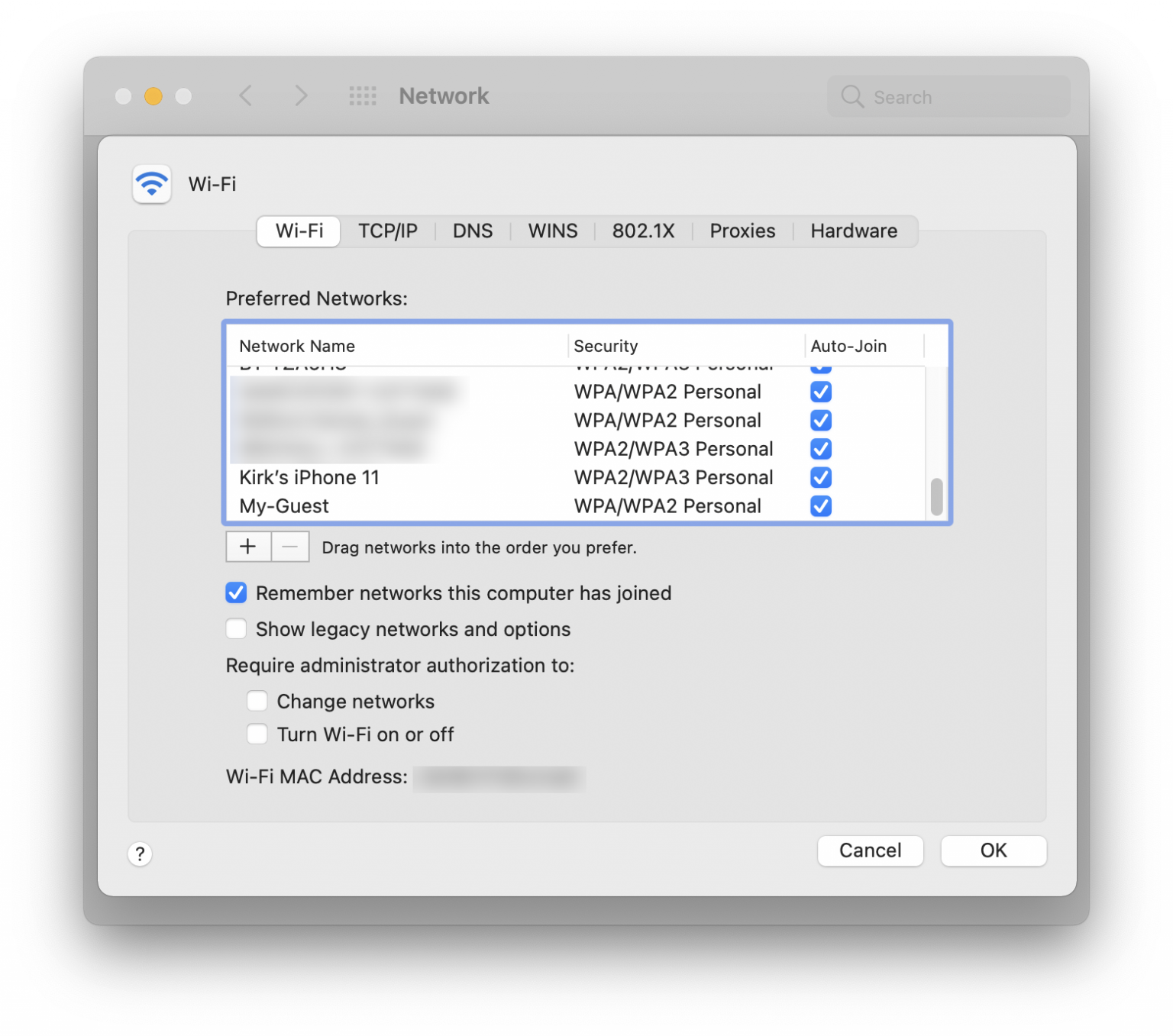Toggle Auto-Join for Kirk's iPhone 11
Viewport: 1173px width, 1036px height.
[820, 477]
